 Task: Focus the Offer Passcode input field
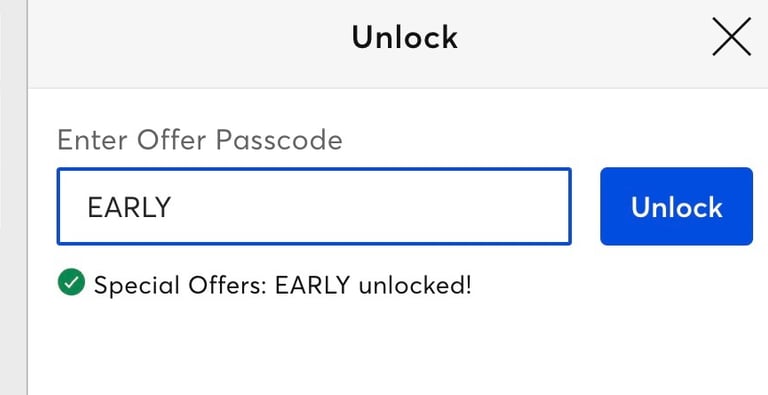(x=314, y=206)
